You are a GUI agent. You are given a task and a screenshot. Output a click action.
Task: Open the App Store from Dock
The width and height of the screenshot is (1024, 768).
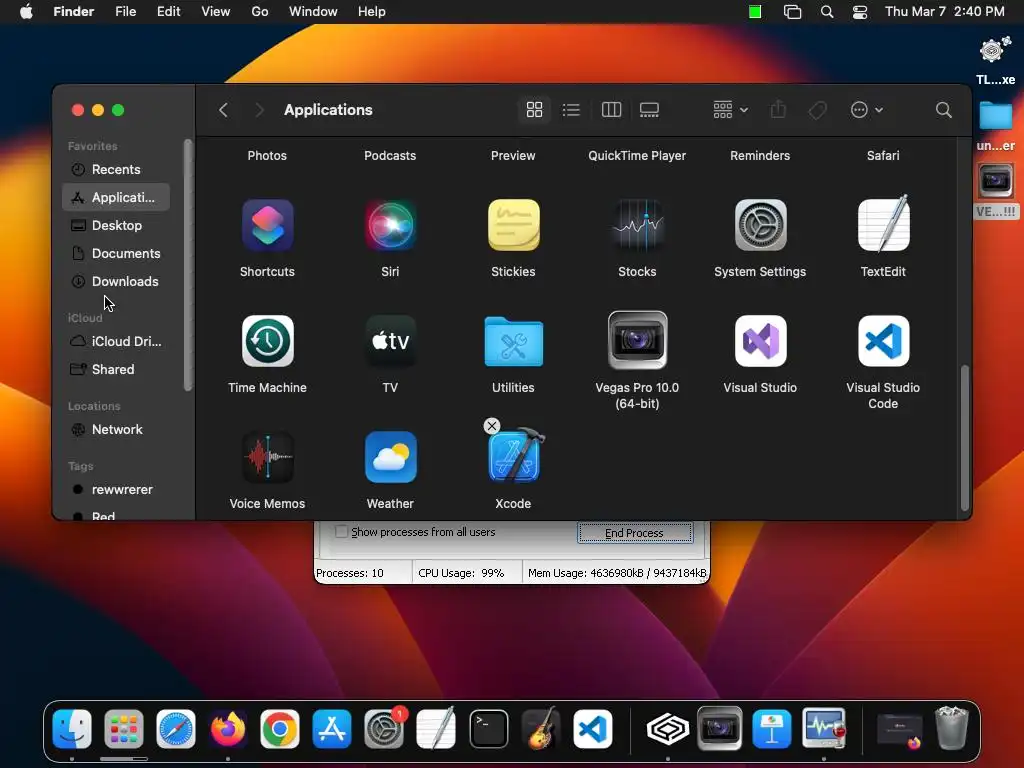pos(332,729)
